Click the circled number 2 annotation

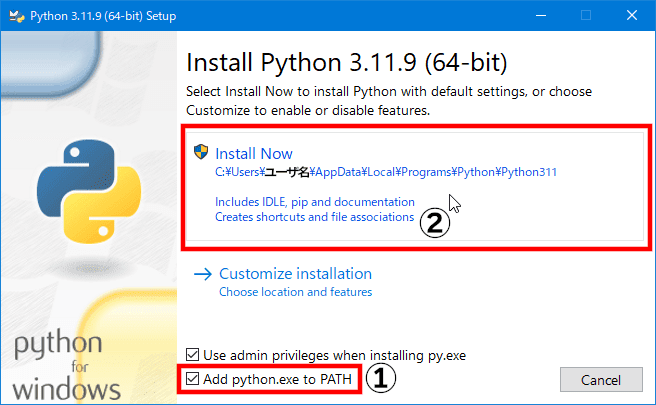pyautogui.click(x=435, y=223)
